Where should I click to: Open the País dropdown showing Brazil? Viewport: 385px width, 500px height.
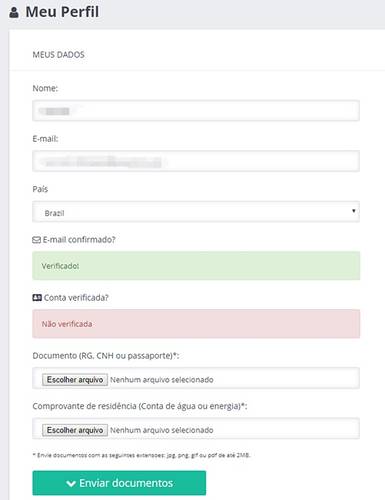[196, 212]
